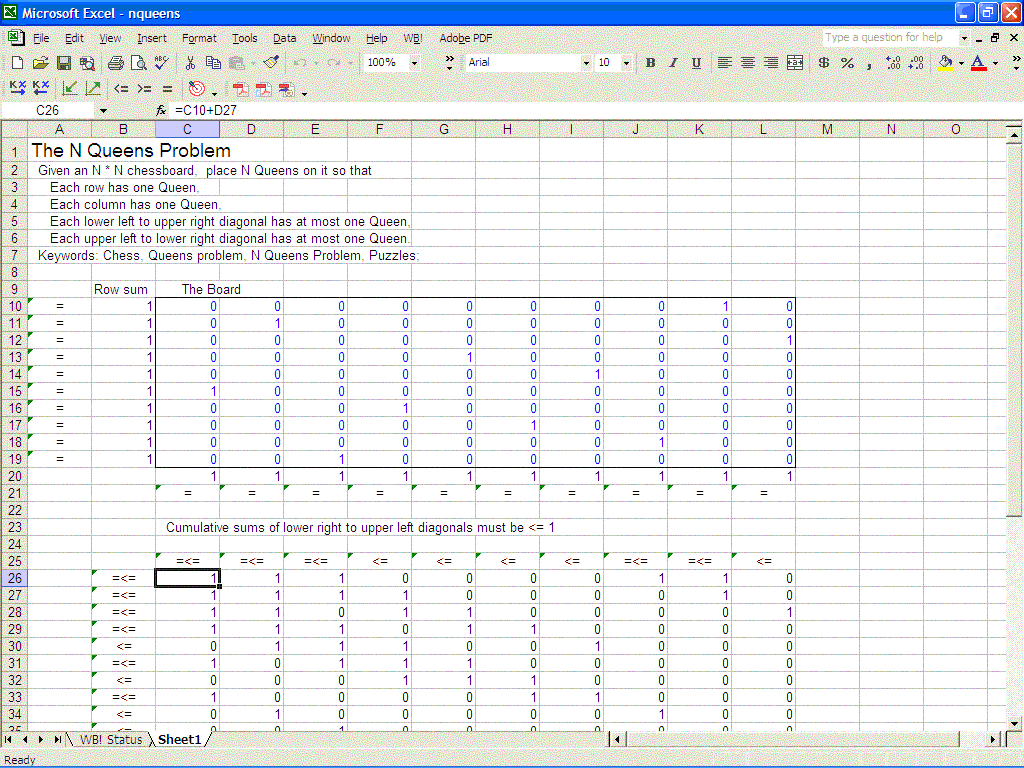Toggle Align Right
The height and width of the screenshot is (768, 1024).
click(x=771, y=63)
